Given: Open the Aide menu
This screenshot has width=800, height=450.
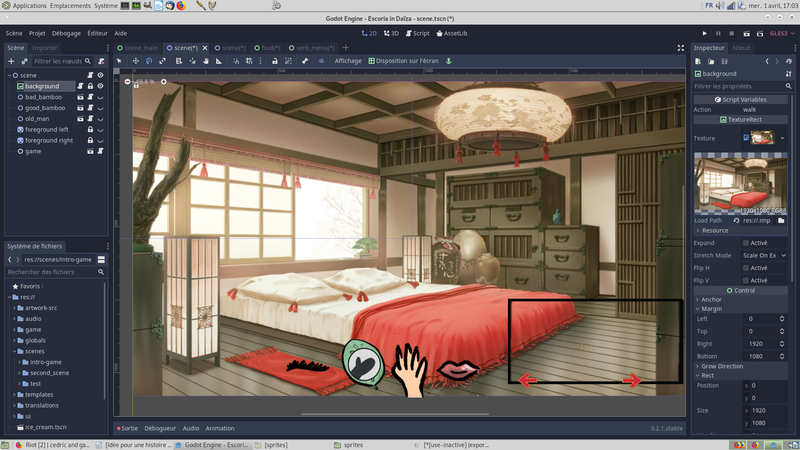Looking at the screenshot, I should [x=120, y=34].
